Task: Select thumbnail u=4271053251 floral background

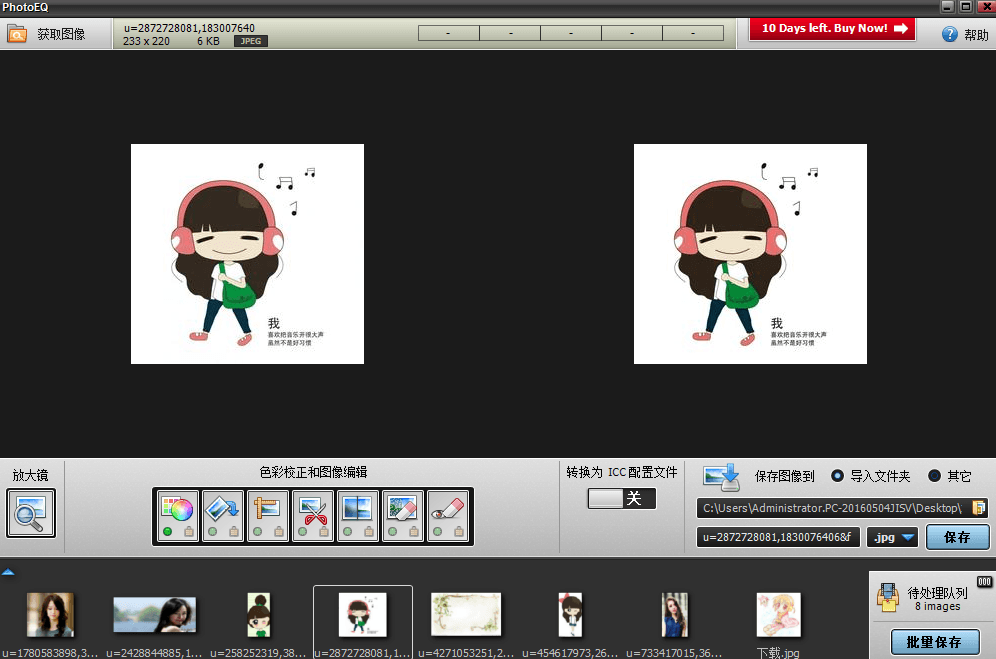Action: [x=466, y=615]
